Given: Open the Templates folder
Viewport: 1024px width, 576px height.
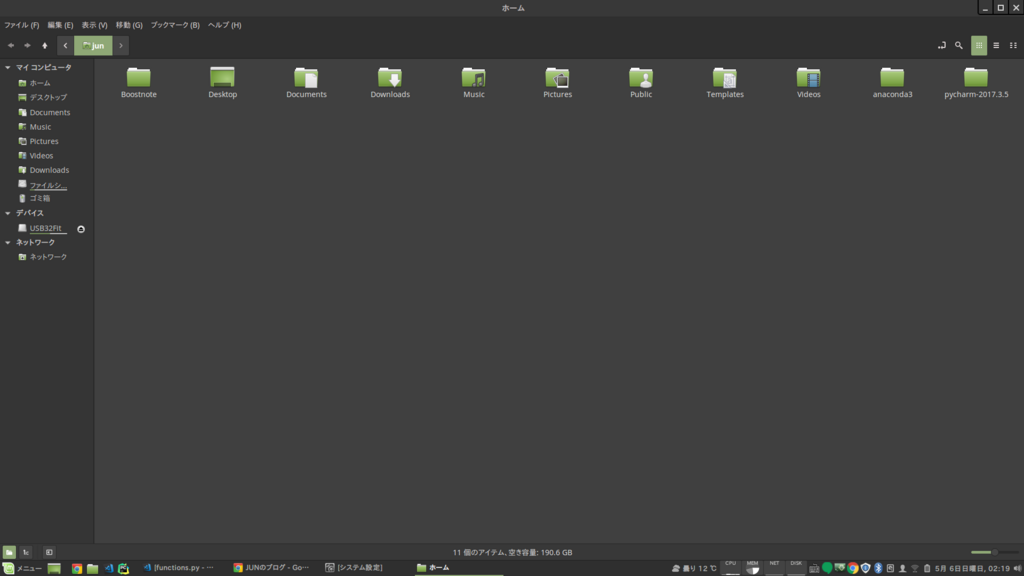Looking at the screenshot, I should 725,82.
